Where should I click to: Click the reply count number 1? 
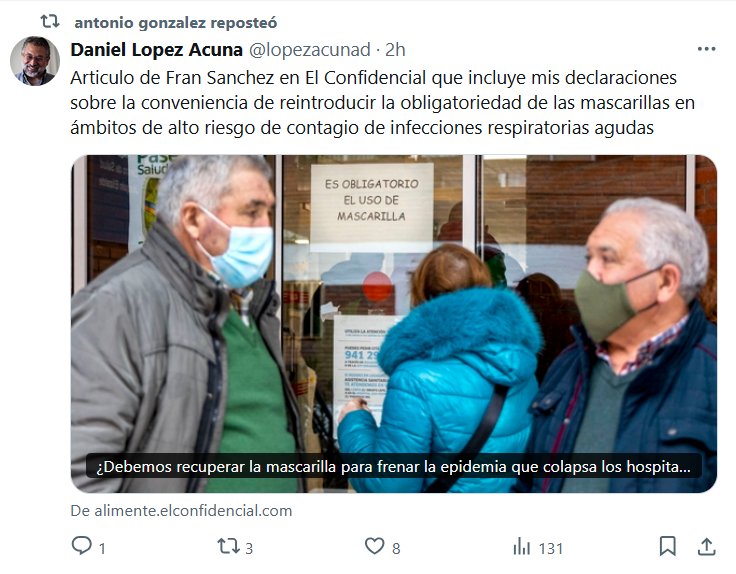coord(102,548)
